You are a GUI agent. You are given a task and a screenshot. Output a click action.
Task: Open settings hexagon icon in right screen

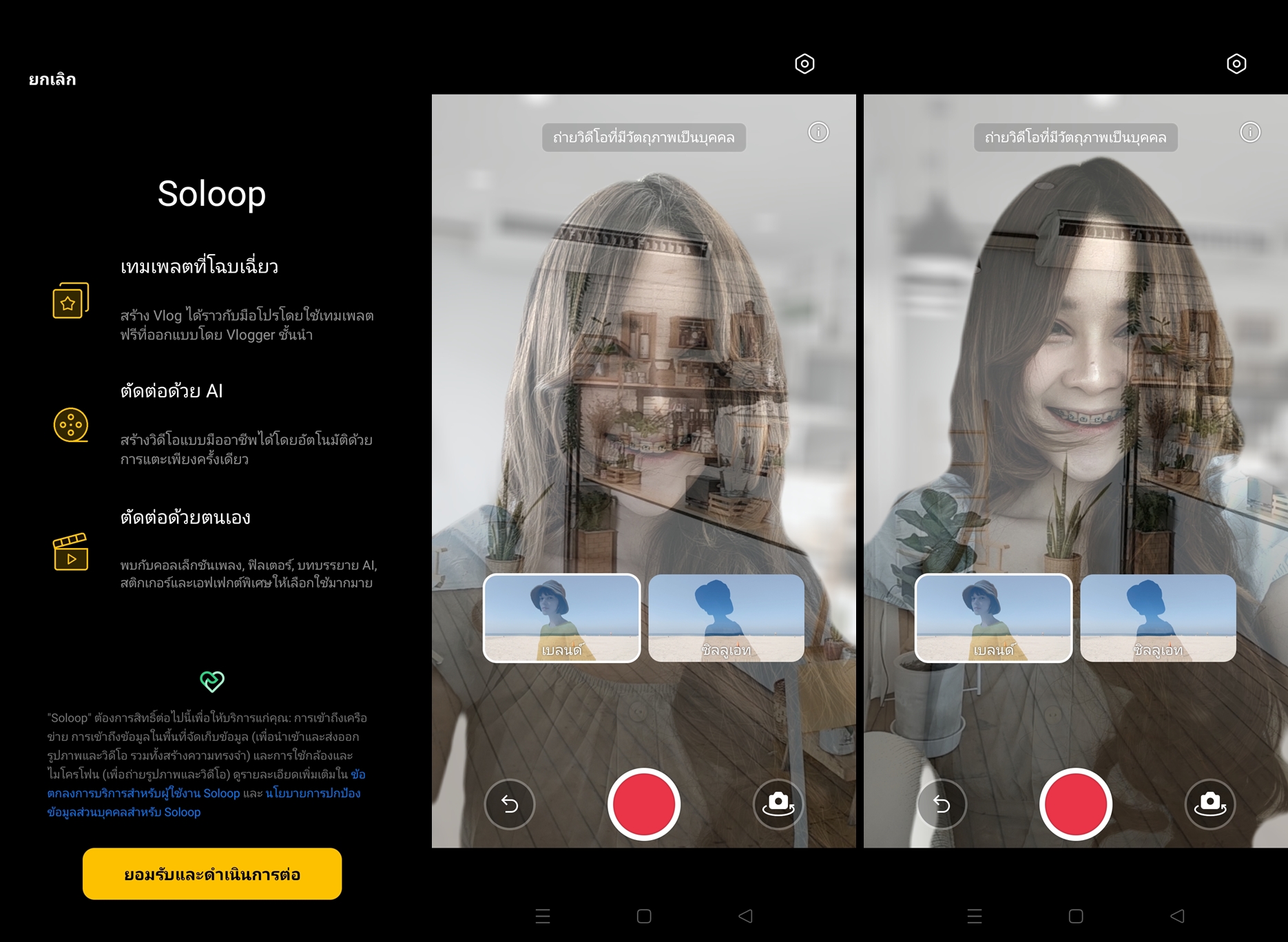pyautogui.click(x=1236, y=64)
